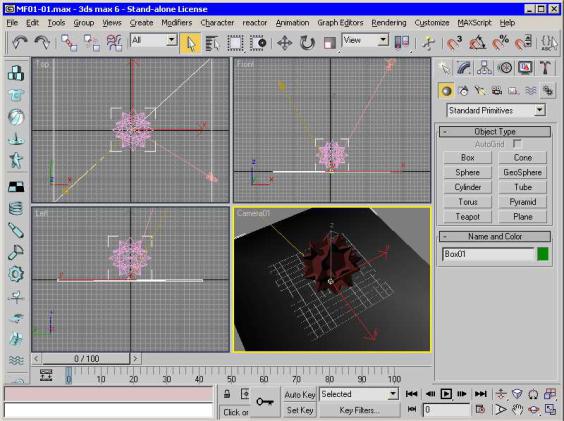The width and height of the screenshot is (564, 421).
Task: Click the Select and Manipulate icon
Action: [428, 43]
